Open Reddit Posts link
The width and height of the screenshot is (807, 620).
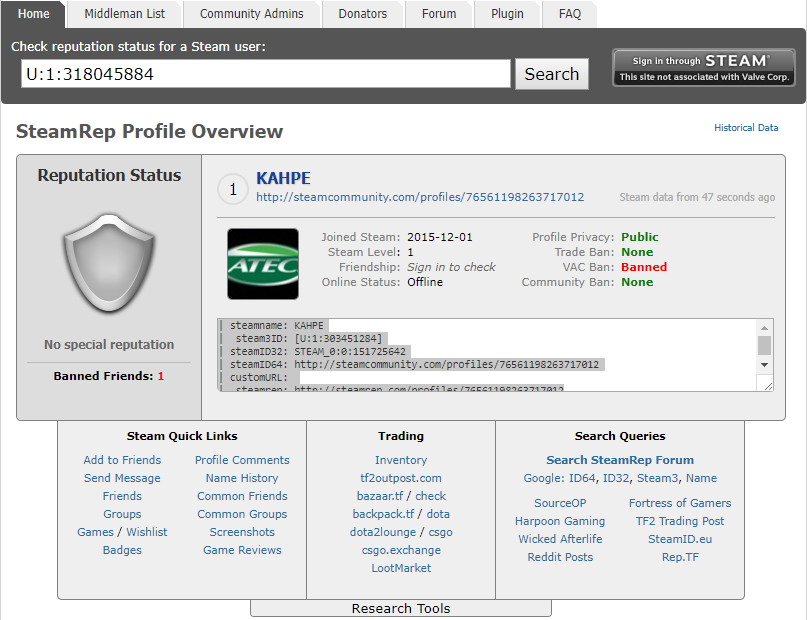pyautogui.click(x=560, y=557)
